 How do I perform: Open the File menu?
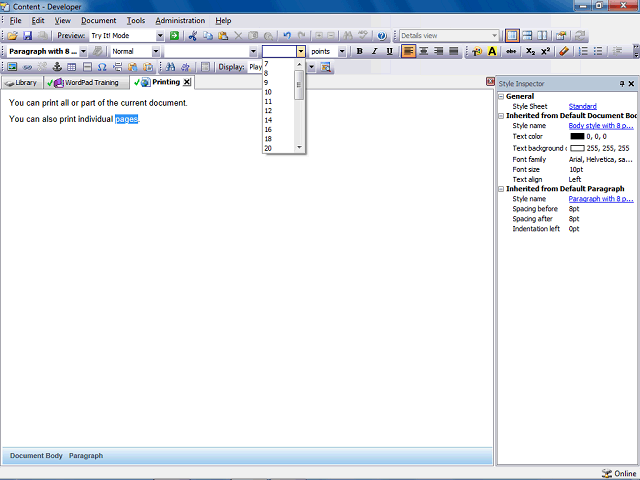coord(15,20)
